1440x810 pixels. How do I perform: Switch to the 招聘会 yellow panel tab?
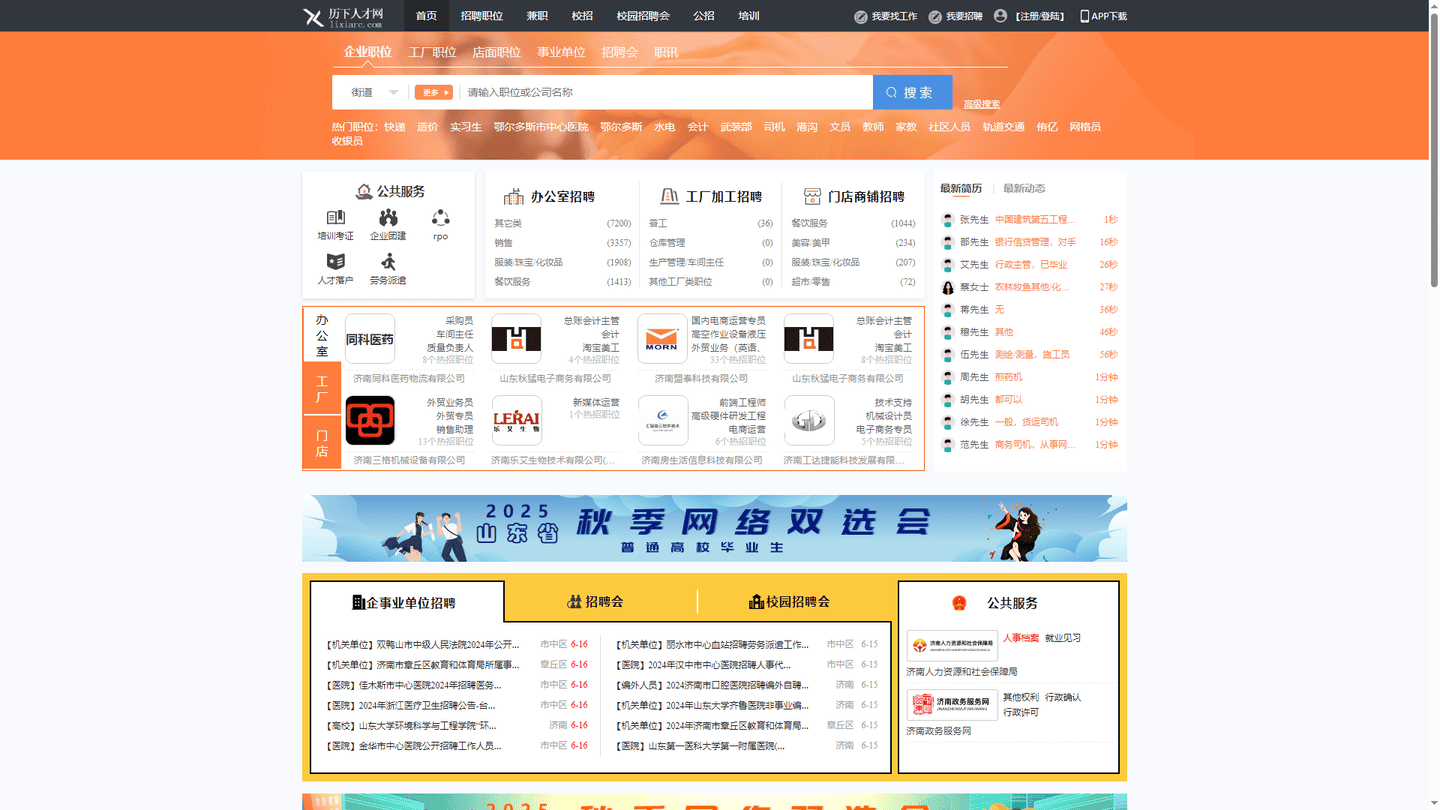[595, 601]
